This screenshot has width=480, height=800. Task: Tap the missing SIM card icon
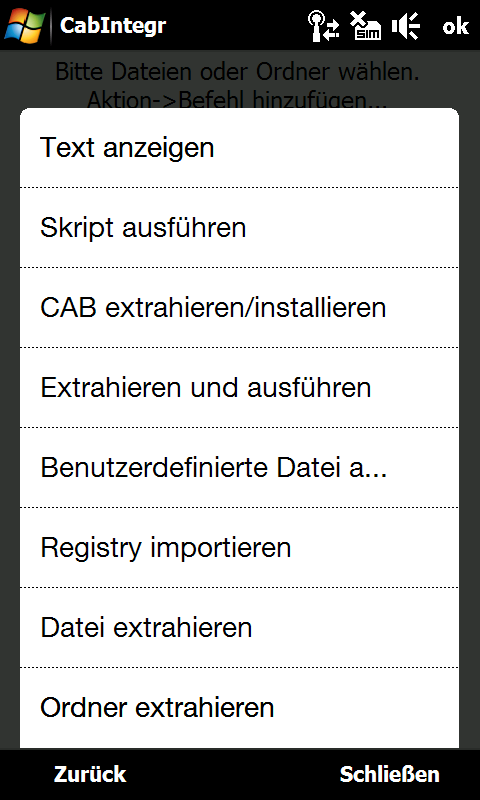(365, 26)
